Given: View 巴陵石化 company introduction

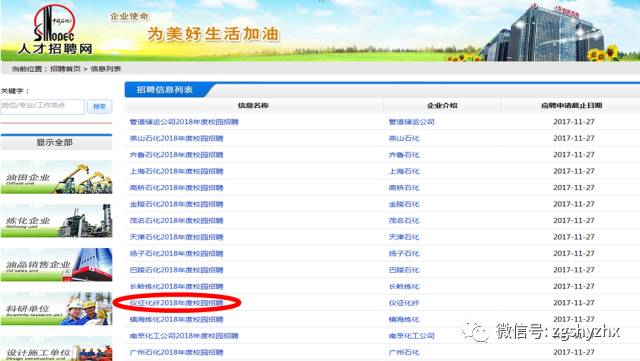Looking at the screenshot, I should [404, 270].
